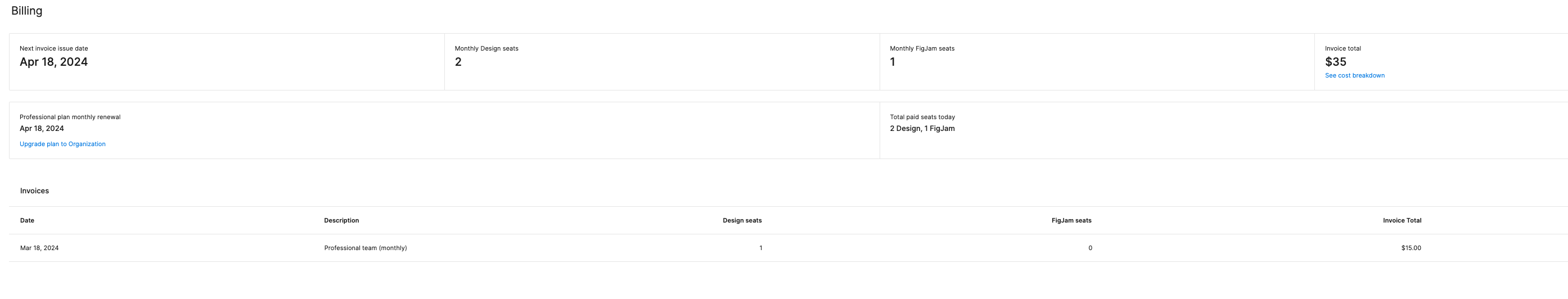The height and width of the screenshot is (299, 1568).
Task: Click the $15.00 invoice total cell
Action: click(x=1411, y=248)
